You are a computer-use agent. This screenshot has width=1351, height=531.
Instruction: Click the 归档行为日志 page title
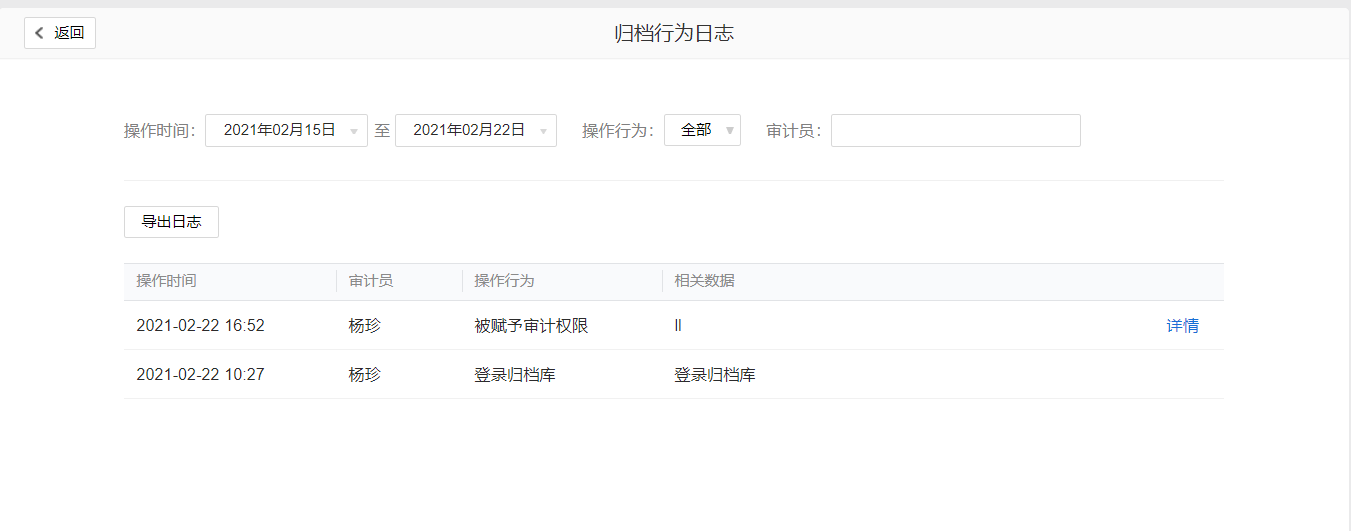point(674,33)
